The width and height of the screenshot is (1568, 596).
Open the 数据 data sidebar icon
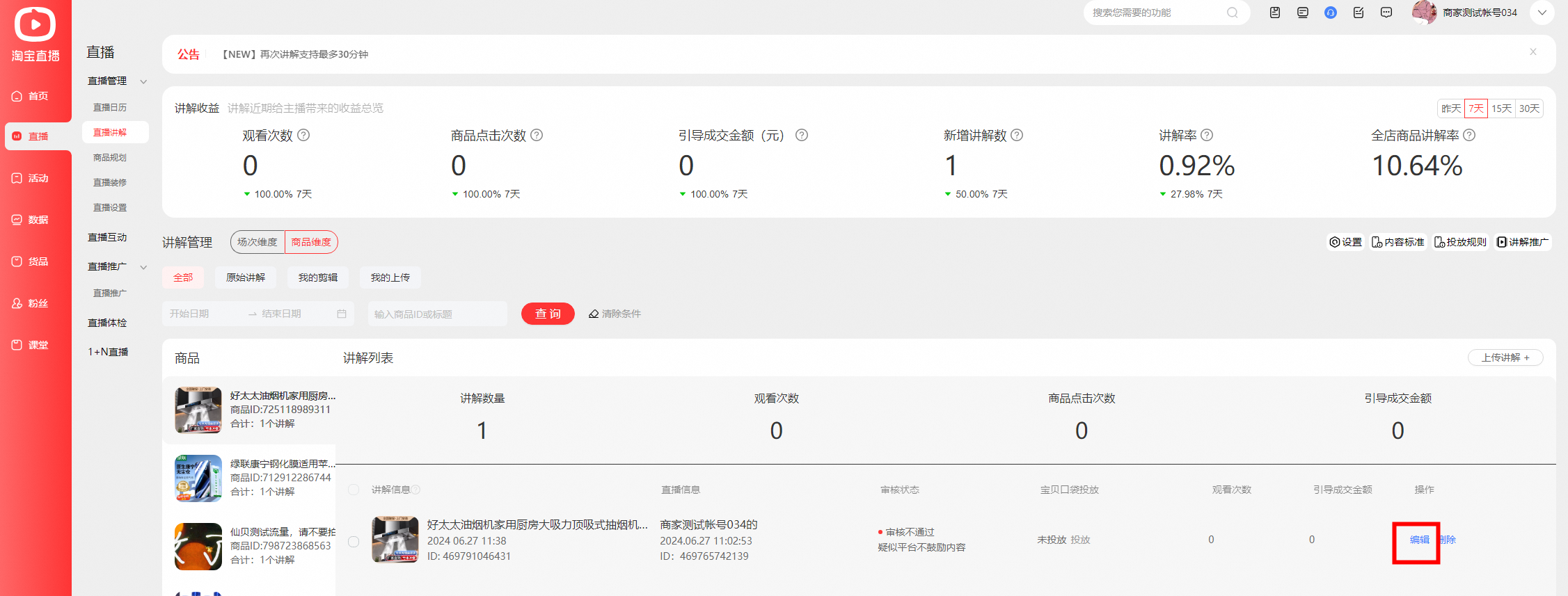[x=17, y=220]
